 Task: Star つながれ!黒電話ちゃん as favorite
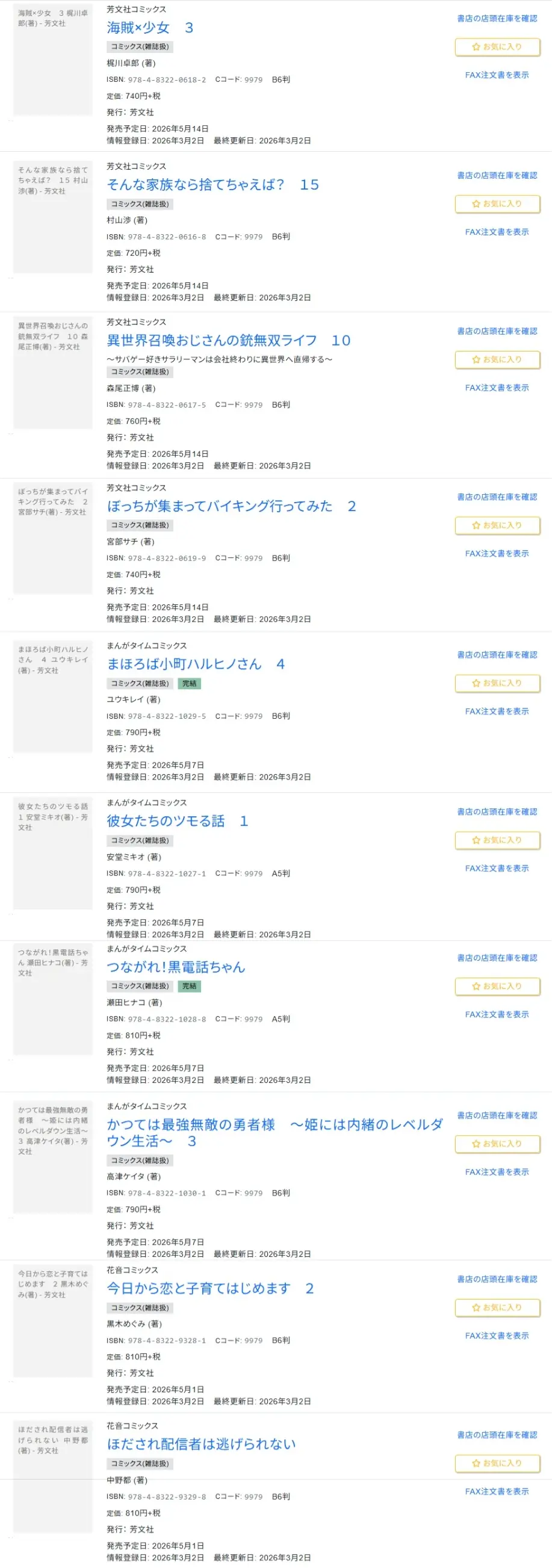[x=497, y=986]
